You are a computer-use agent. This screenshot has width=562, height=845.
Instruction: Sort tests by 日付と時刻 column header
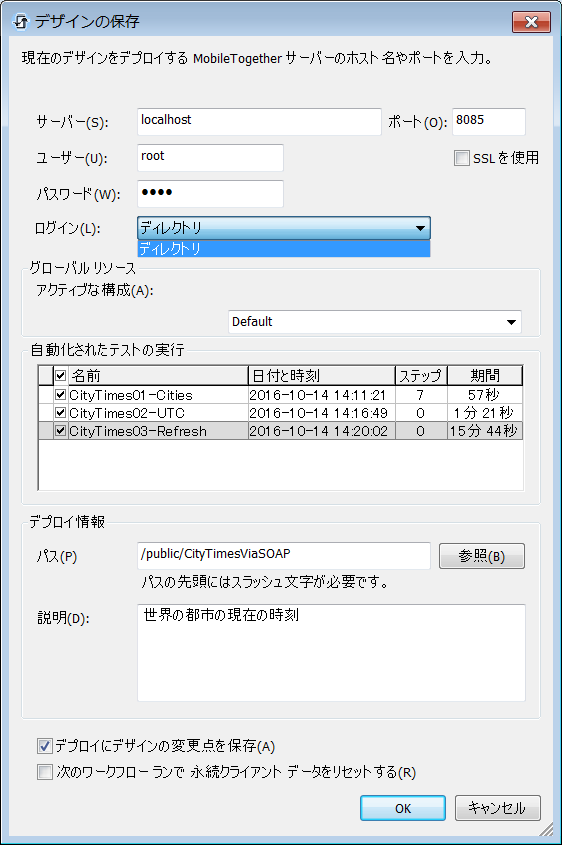point(321,376)
